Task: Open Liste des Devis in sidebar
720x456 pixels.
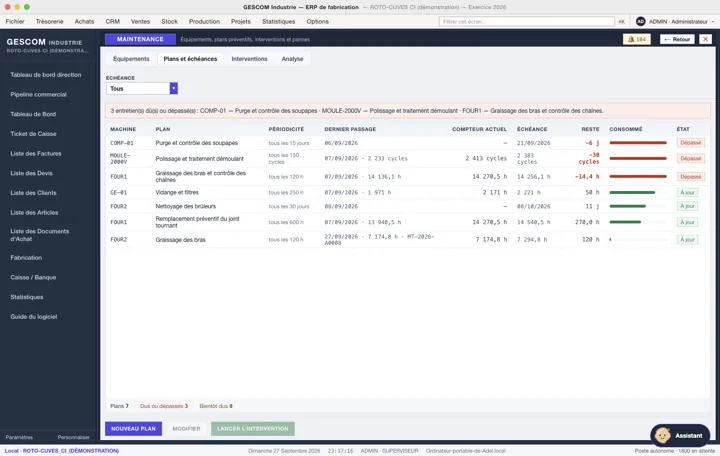Action: pyautogui.click(x=32, y=173)
